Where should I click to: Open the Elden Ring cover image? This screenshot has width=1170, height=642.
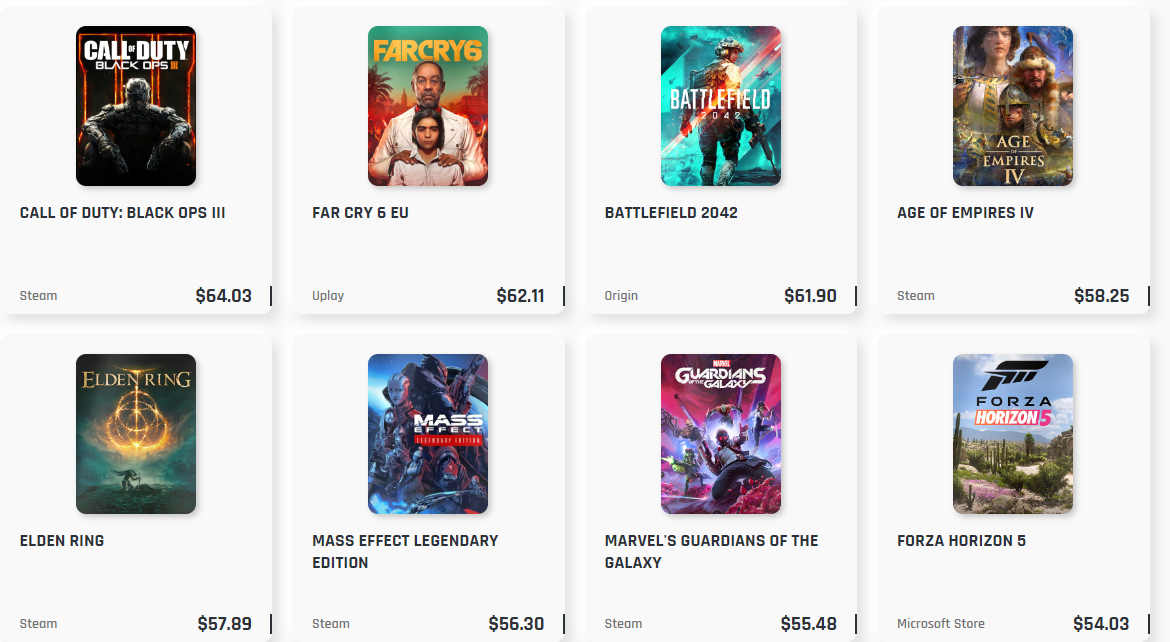(136, 434)
